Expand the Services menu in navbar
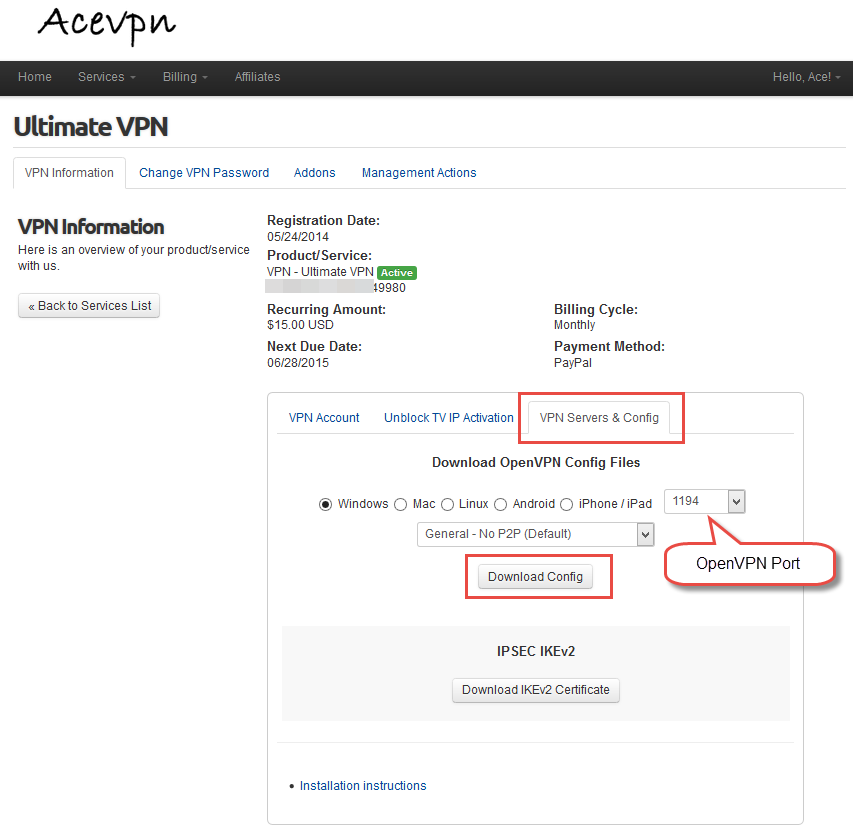This screenshot has height=826, width=853. (107, 77)
